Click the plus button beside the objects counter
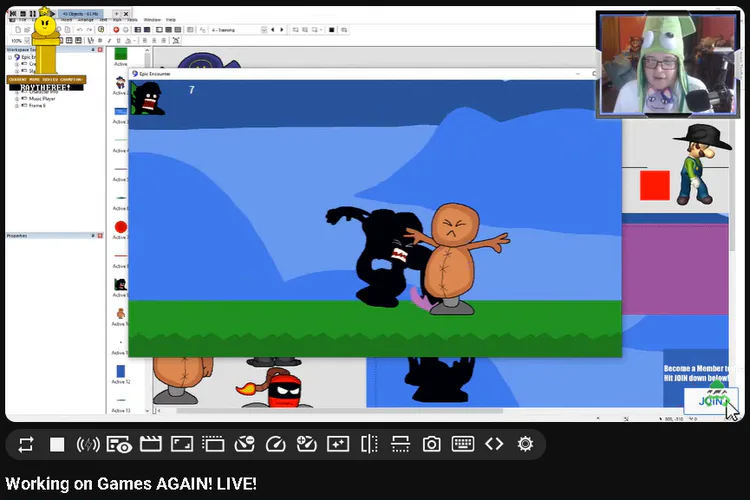 click(x=116, y=14)
